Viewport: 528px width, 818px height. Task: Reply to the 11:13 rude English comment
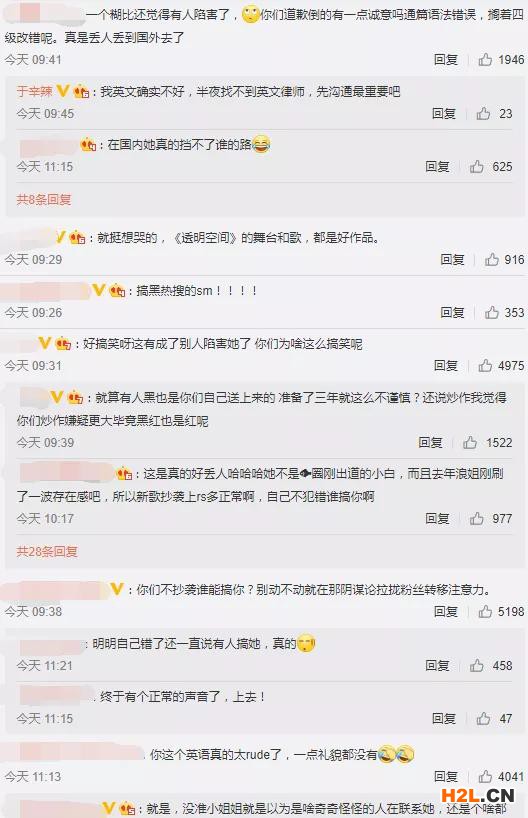tap(446, 776)
